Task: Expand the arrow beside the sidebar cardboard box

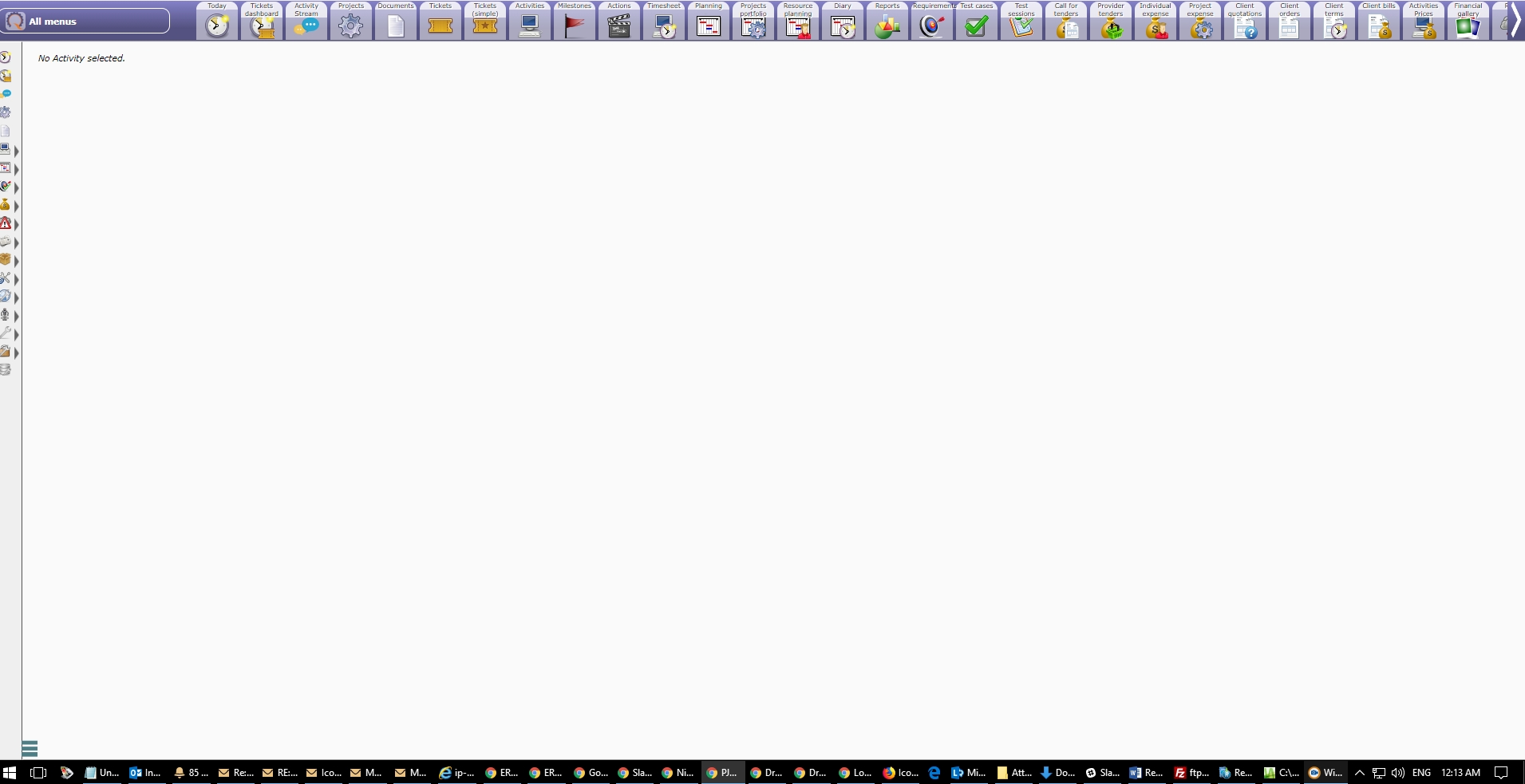Action: (x=16, y=262)
